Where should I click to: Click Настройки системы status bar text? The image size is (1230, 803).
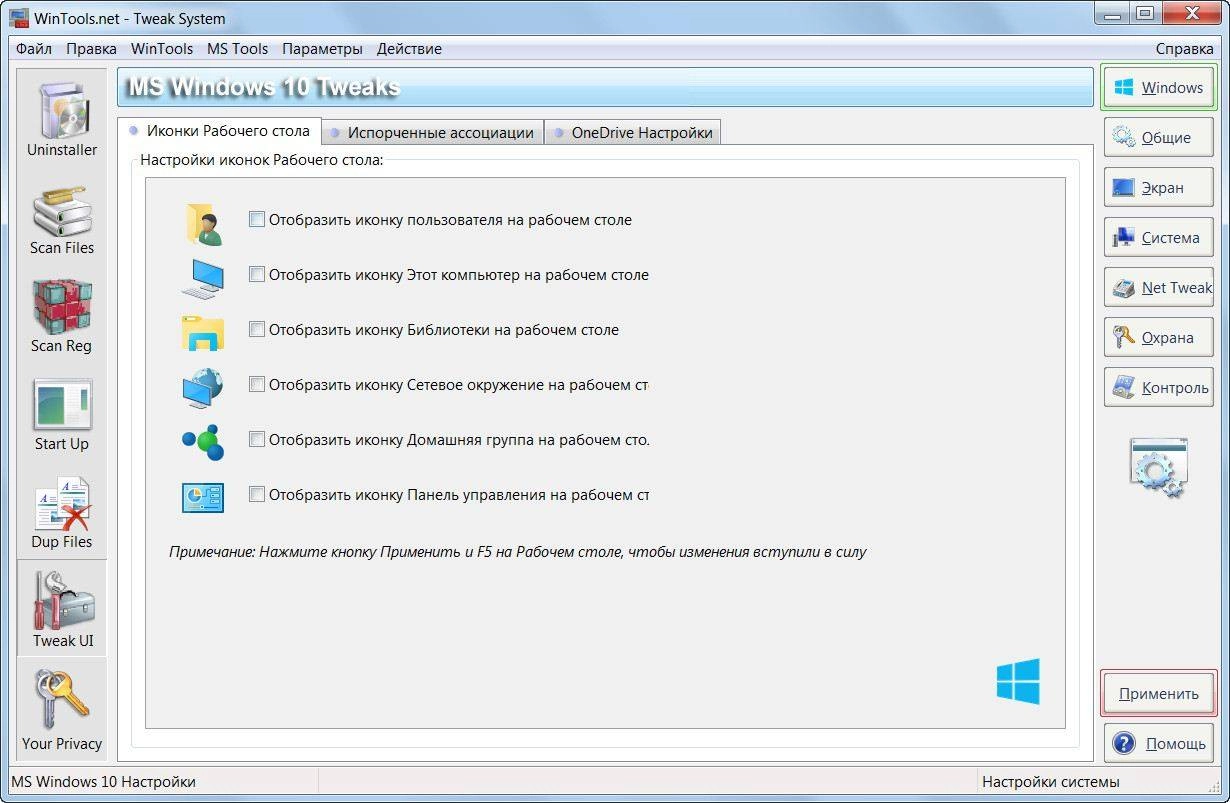(1050, 782)
